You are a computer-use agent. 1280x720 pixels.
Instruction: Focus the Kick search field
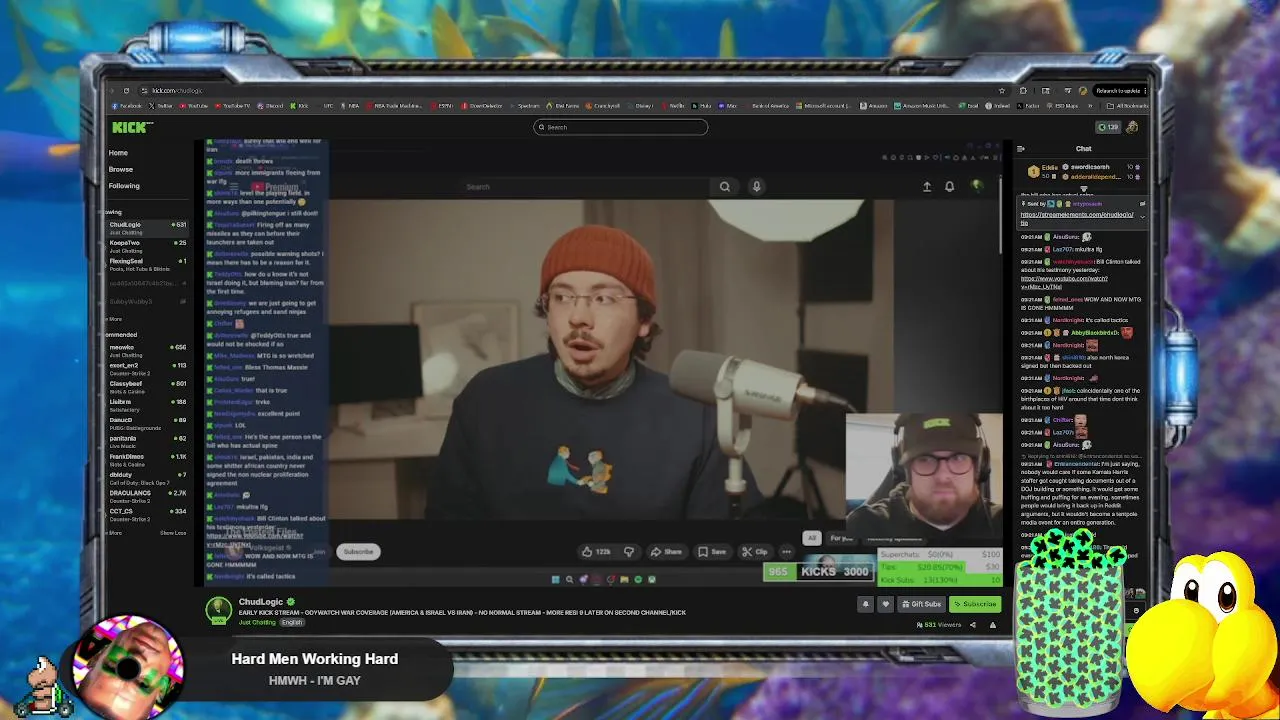(620, 127)
